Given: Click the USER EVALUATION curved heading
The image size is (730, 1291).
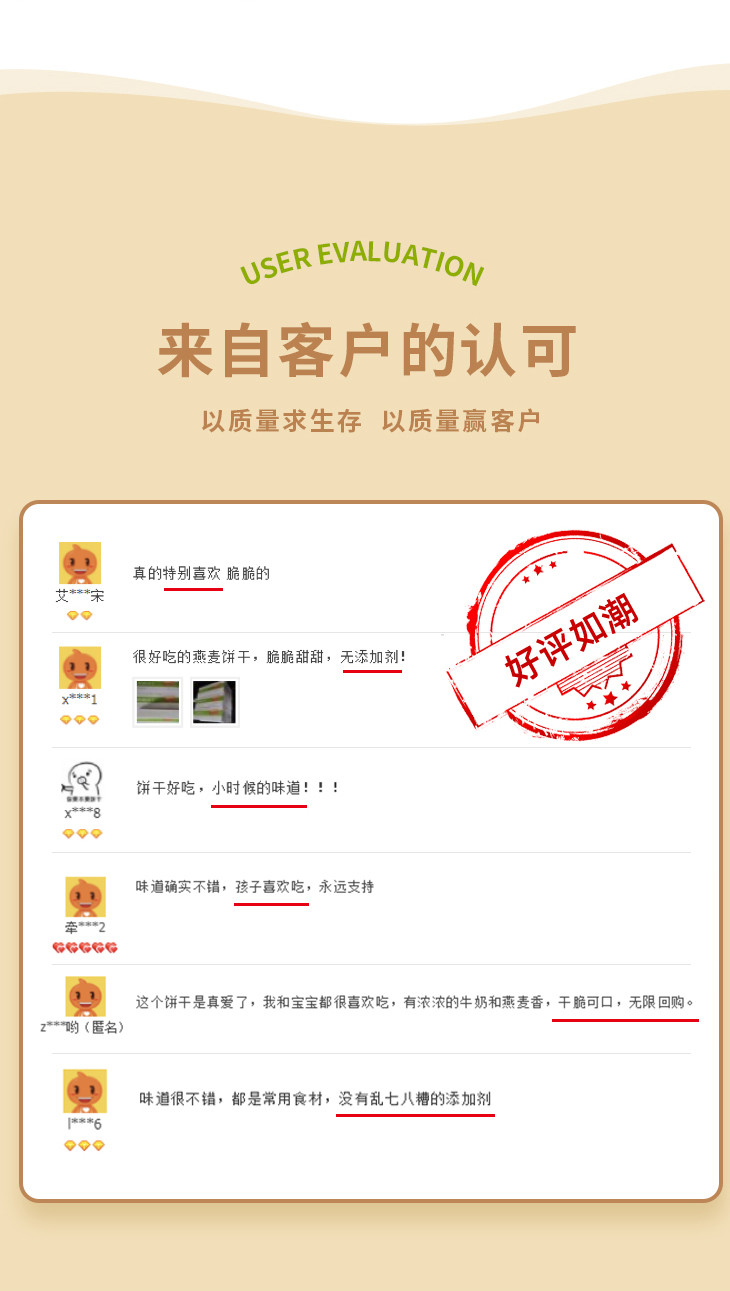Looking at the screenshot, I should tap(362, 262).
